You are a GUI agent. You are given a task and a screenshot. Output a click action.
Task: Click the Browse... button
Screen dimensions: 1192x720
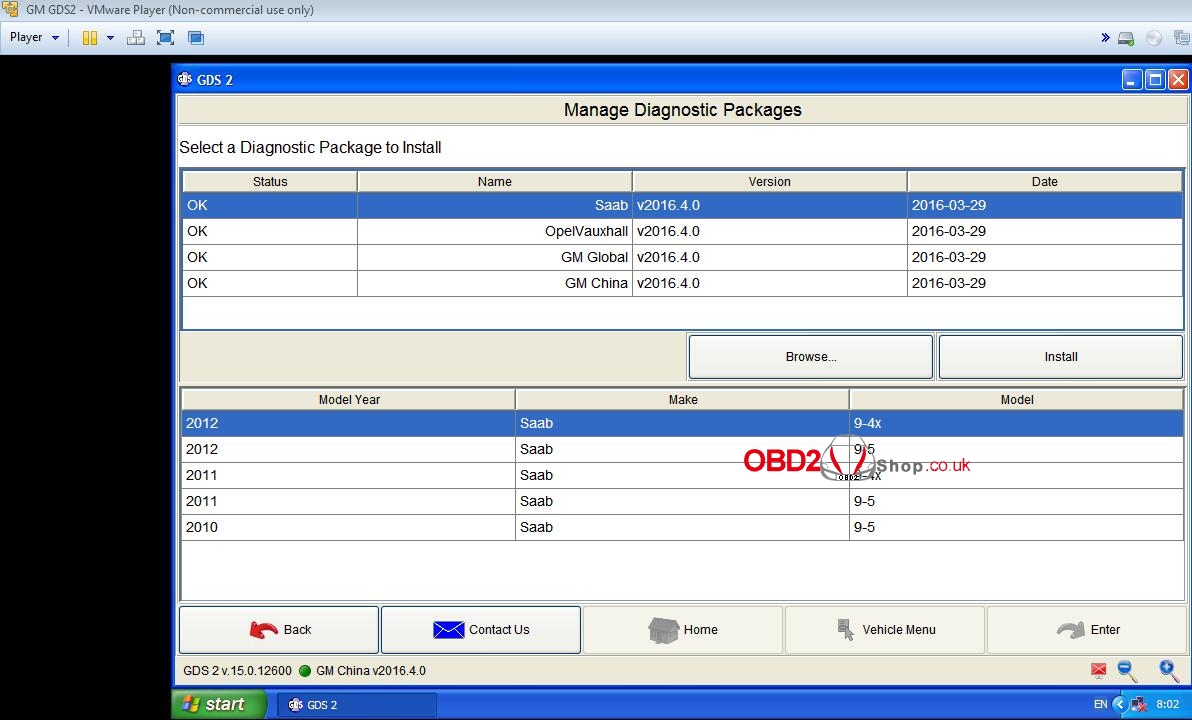coord(810,357)
